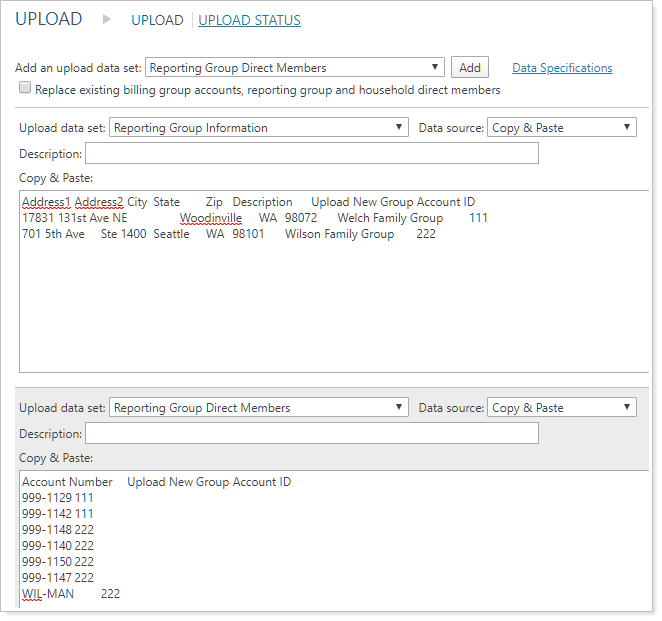The height and width of the screenshot is (621, 662).
Task: Click the Description field for Reporting Group Information
Action: point(311,154)
